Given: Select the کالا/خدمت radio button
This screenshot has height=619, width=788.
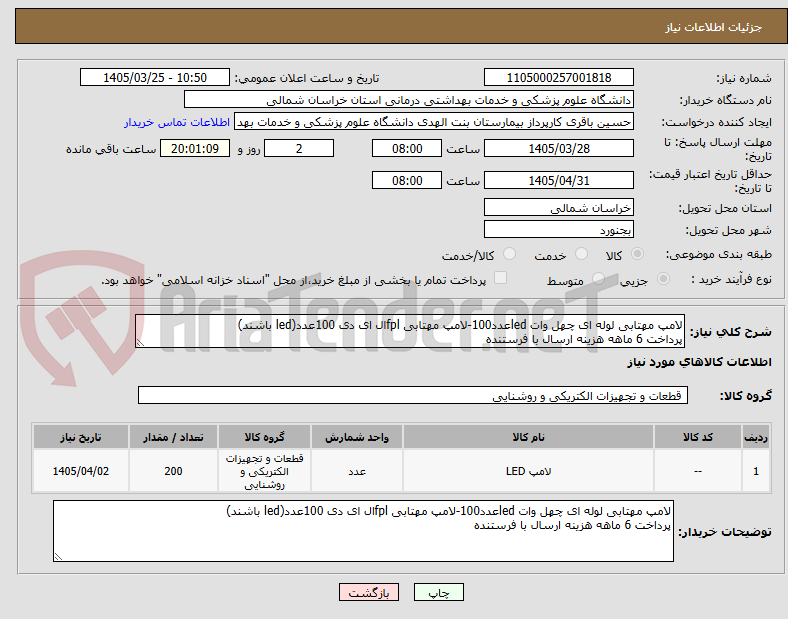Looking at the screenshot, I should [510, 254].
